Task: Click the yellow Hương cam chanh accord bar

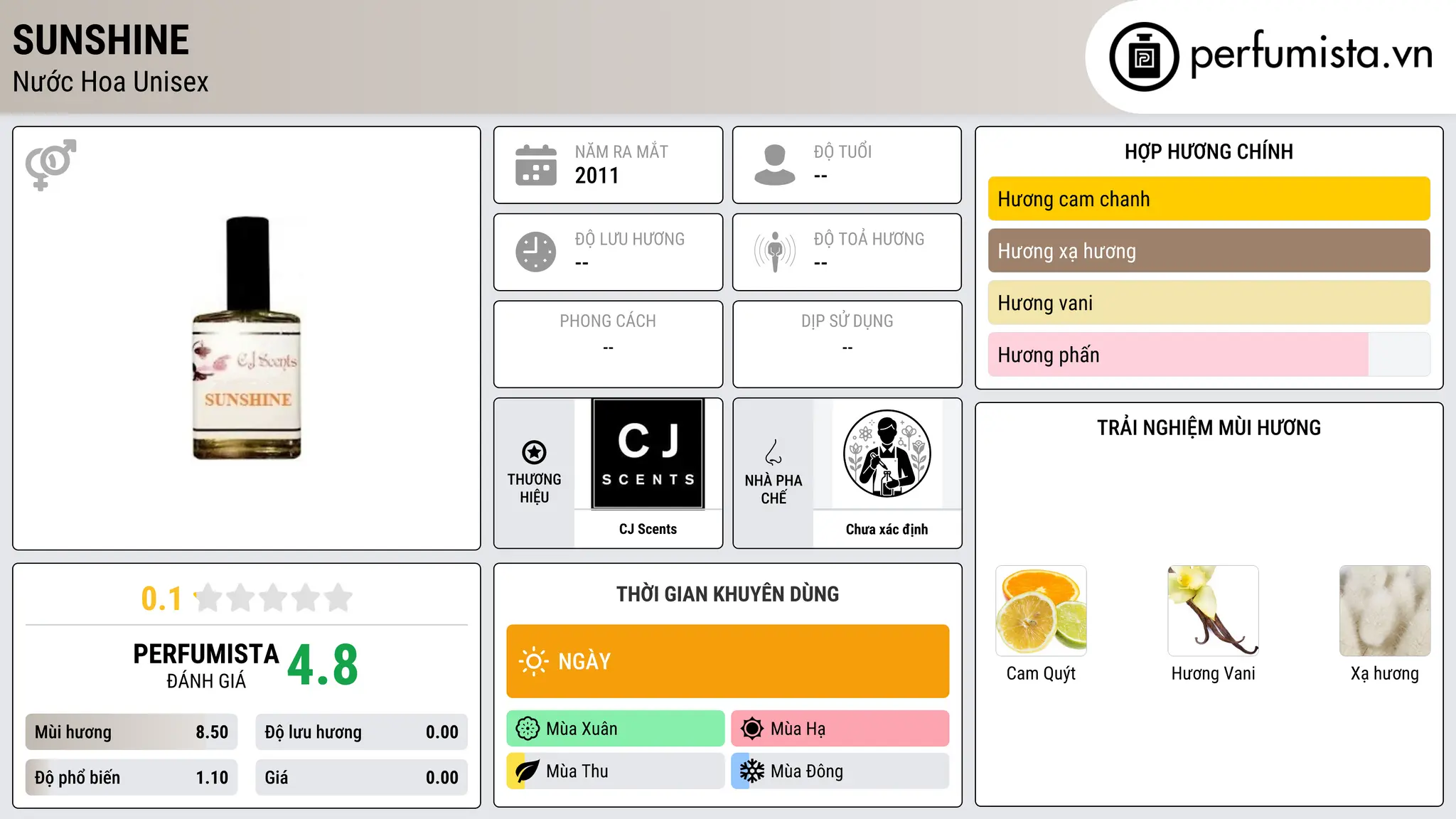Action: point(1209,199)
